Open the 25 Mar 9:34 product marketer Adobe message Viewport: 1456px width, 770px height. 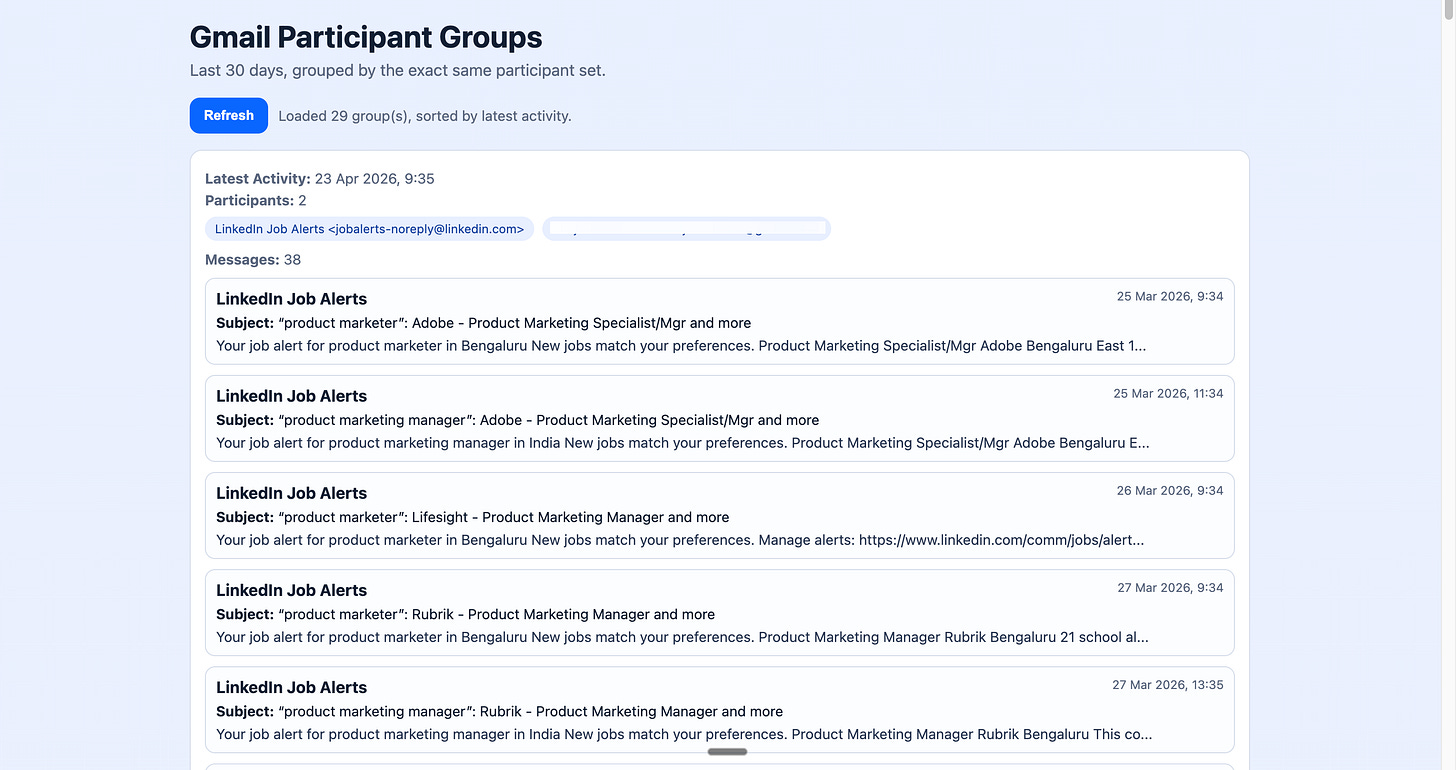pyautogui.click(x=719, y=321)
